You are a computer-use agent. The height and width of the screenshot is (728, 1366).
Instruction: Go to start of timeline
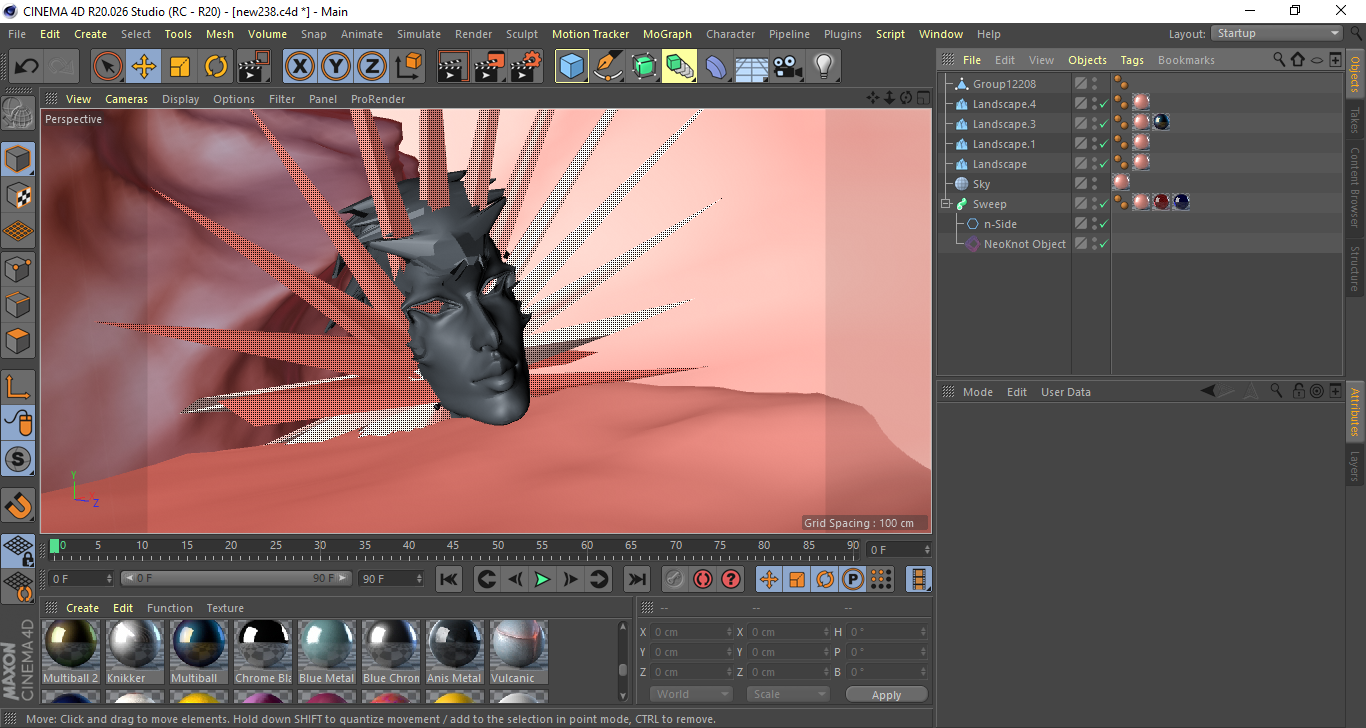[x=449, y=579]
